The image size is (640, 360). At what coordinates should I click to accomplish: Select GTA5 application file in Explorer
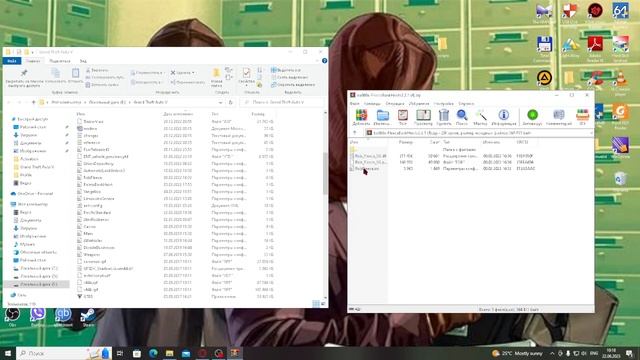coord(84,296)
